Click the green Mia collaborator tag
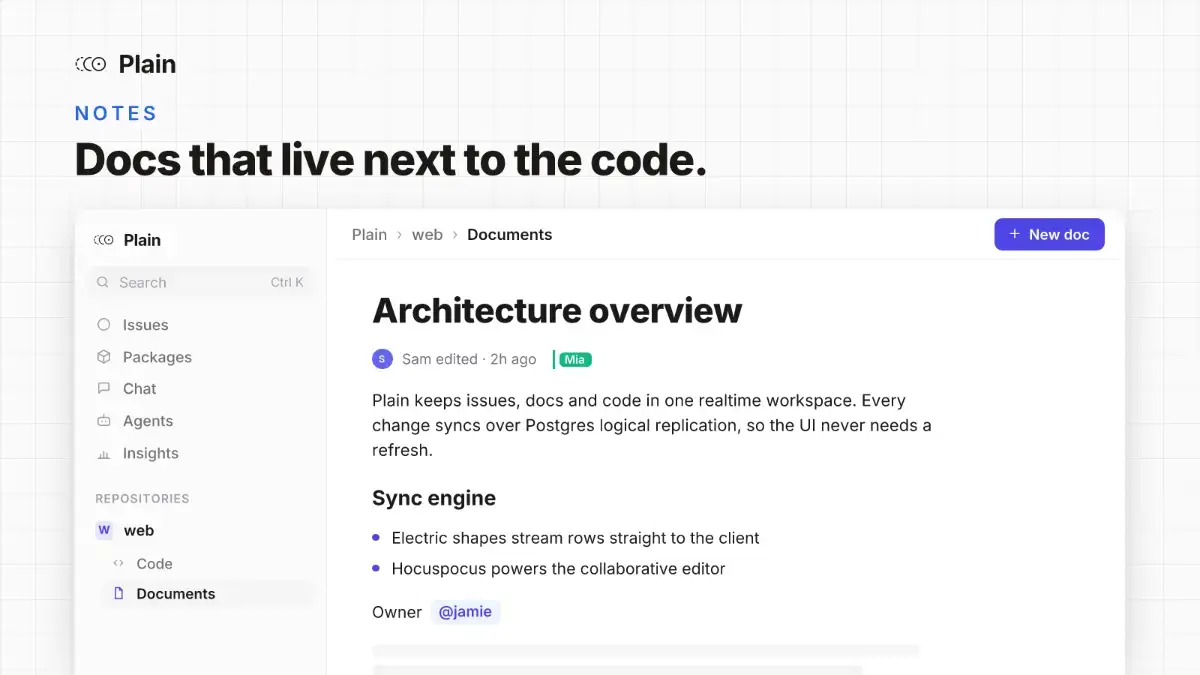 [575, 360]
